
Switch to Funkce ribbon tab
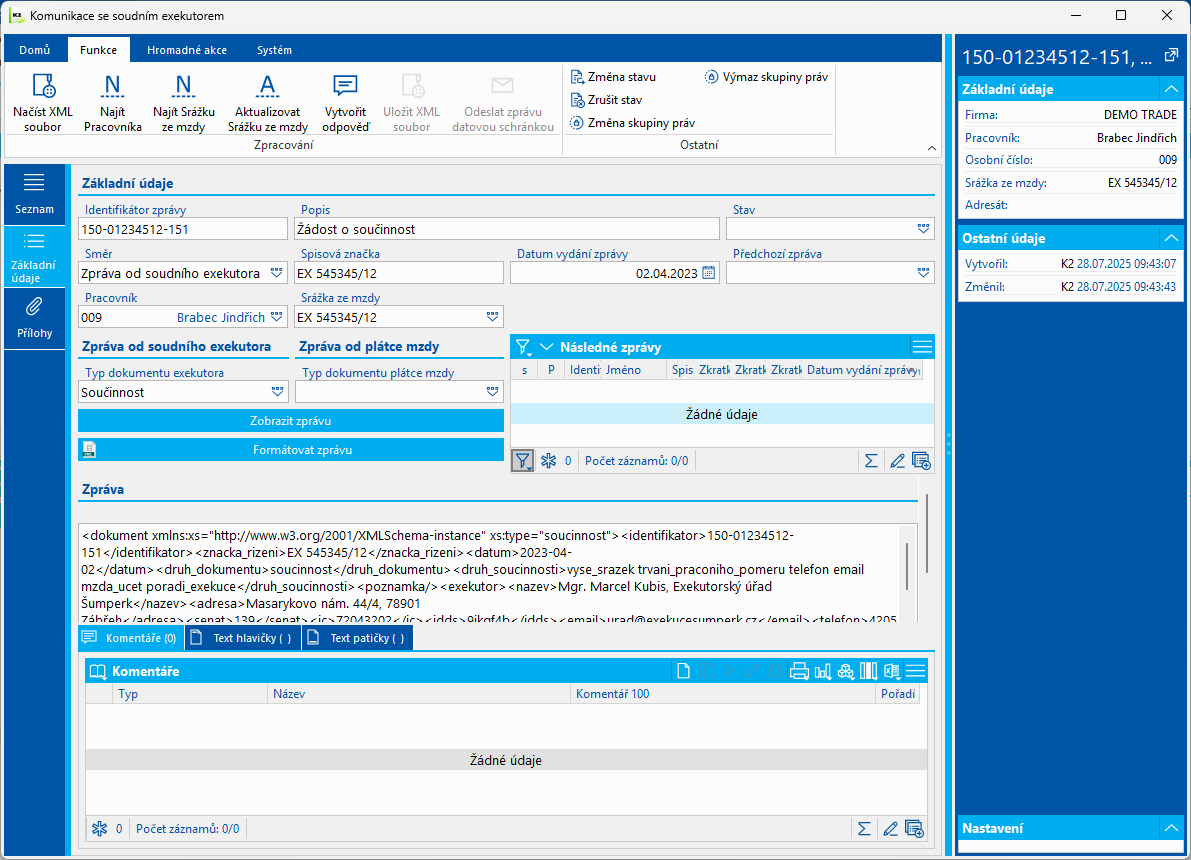(x=99, y=50)
